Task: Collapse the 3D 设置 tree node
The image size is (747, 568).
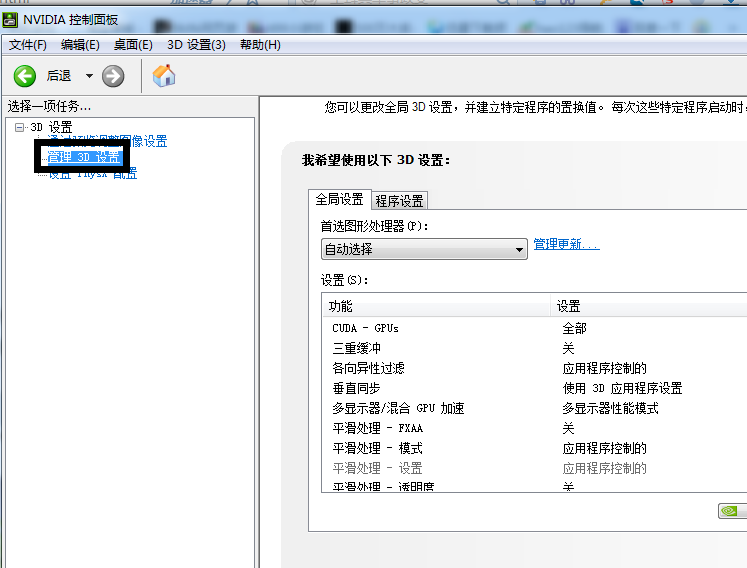Action: click(19, 127)
